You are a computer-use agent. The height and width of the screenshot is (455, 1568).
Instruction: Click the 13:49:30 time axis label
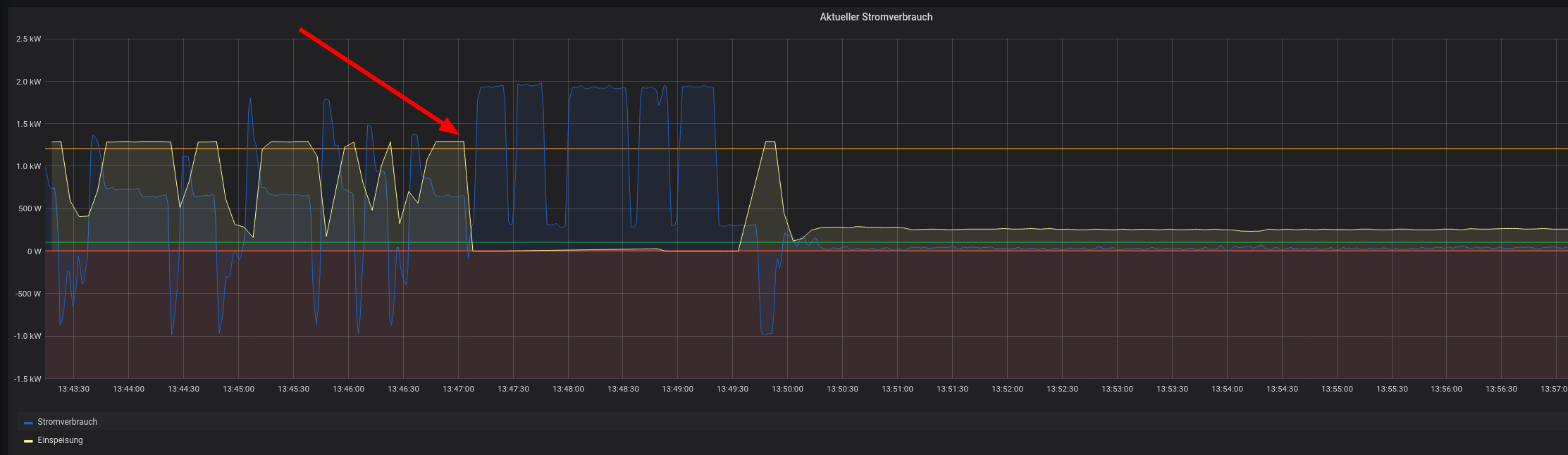click(733, 389)
